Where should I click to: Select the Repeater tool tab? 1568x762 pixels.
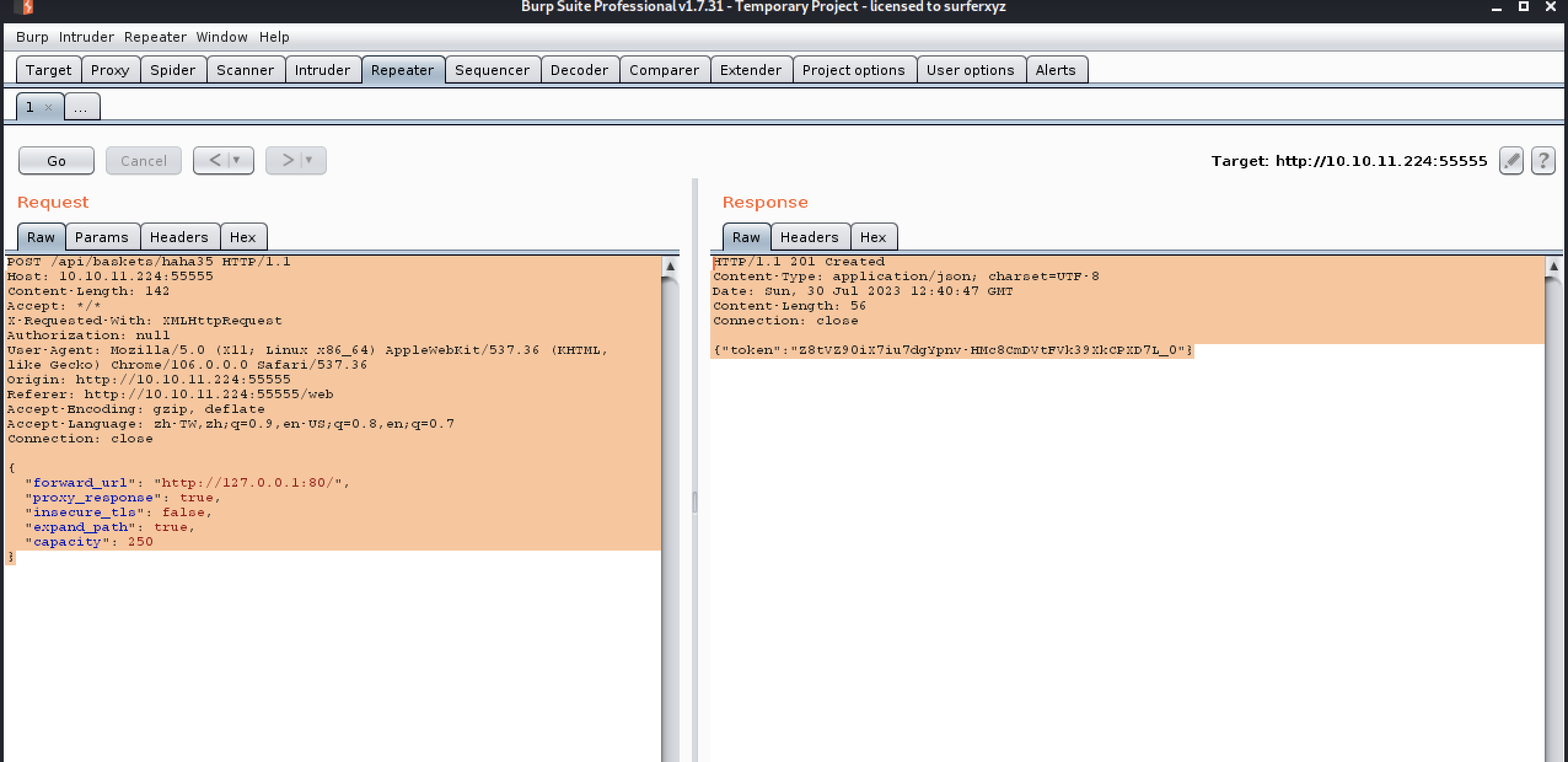click(x=403, y=69)
